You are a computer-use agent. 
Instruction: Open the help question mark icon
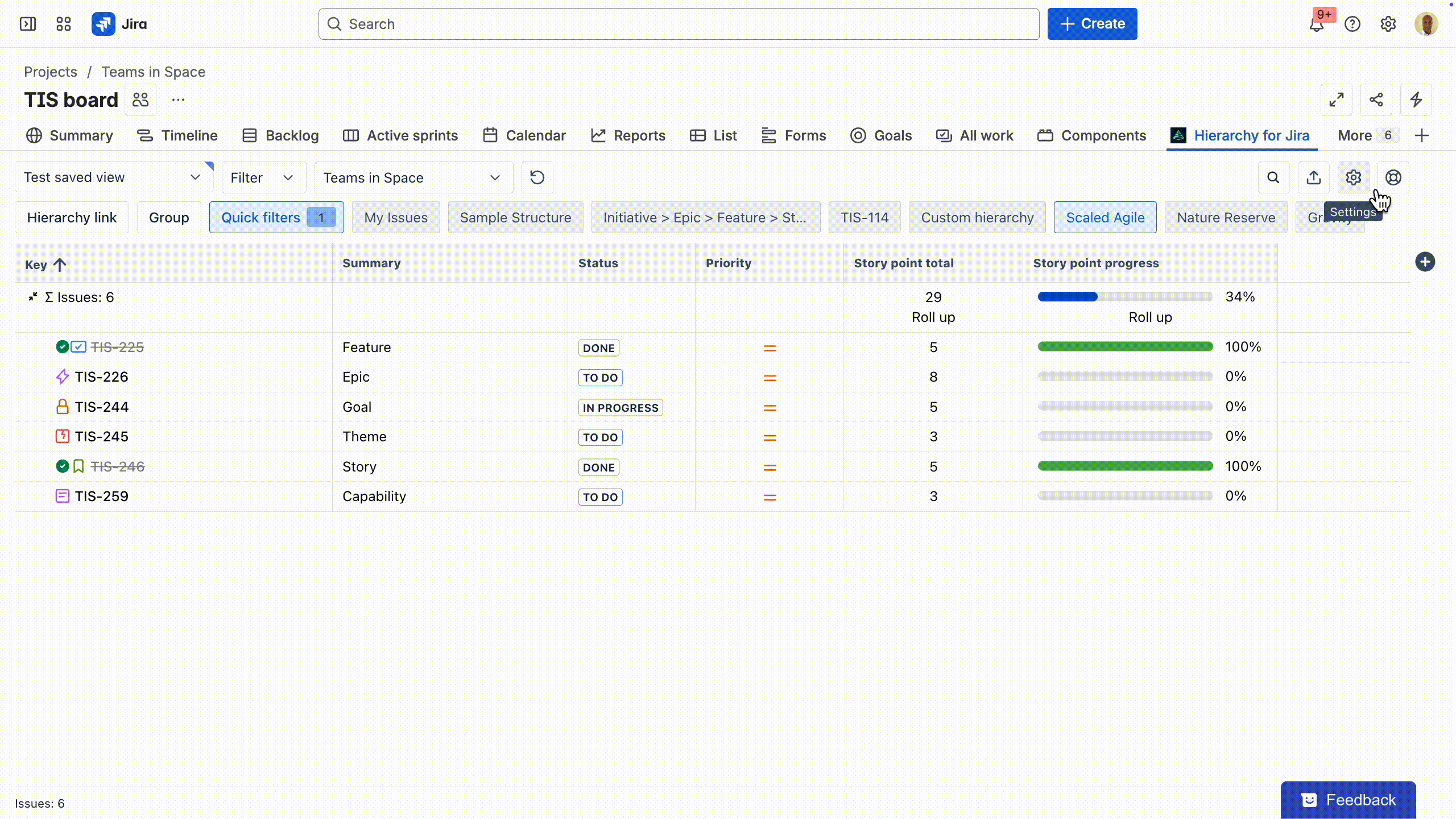[1352, 24]
